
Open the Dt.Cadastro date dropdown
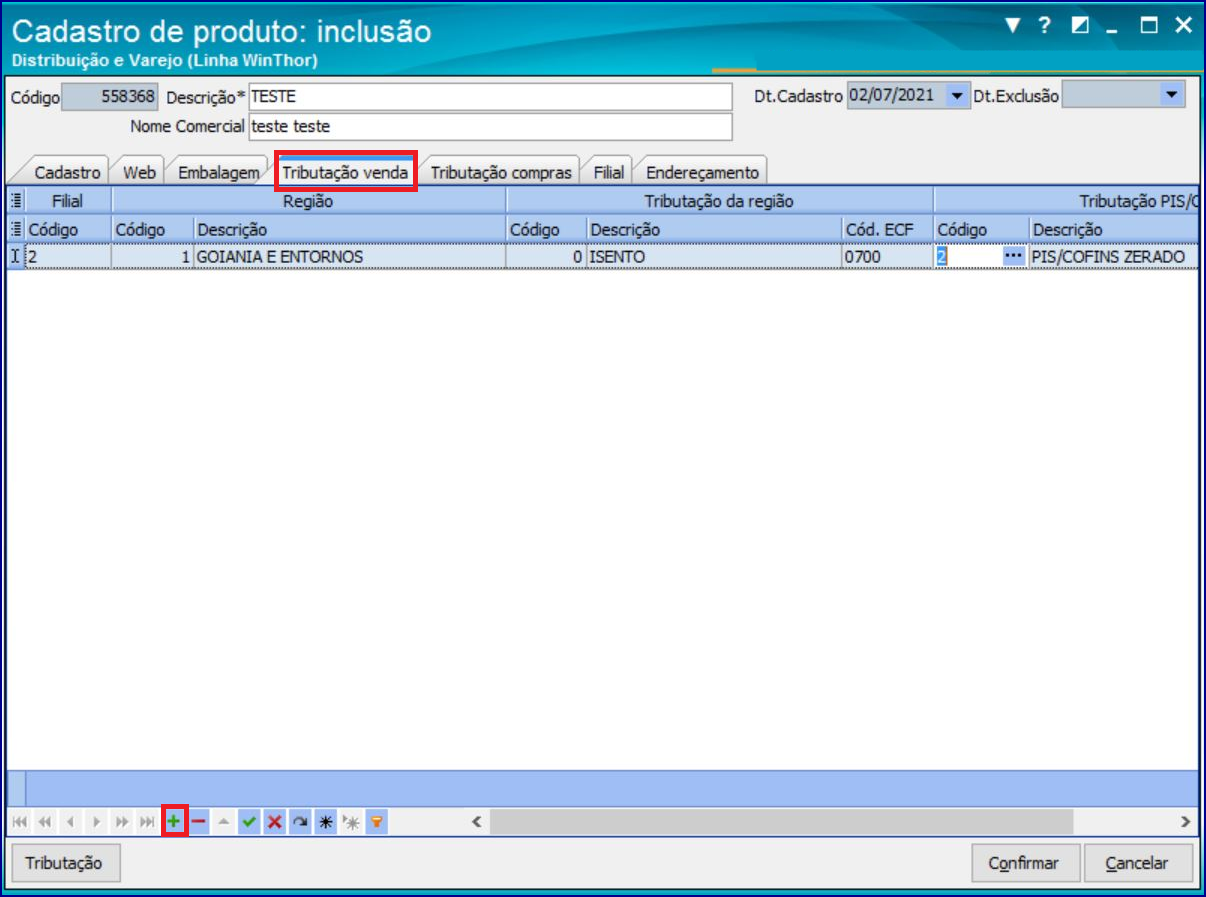coord(958,96)
